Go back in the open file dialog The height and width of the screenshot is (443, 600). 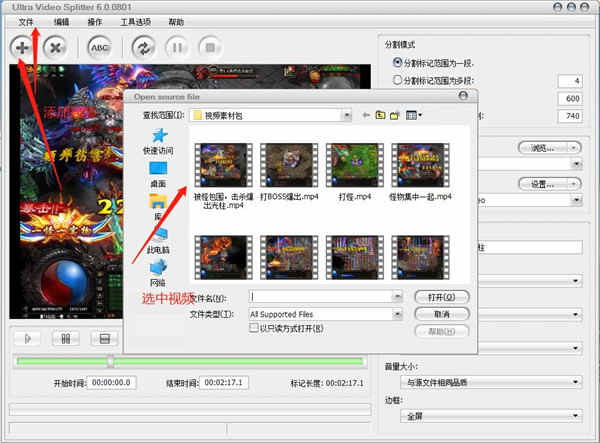pos(366,115)
